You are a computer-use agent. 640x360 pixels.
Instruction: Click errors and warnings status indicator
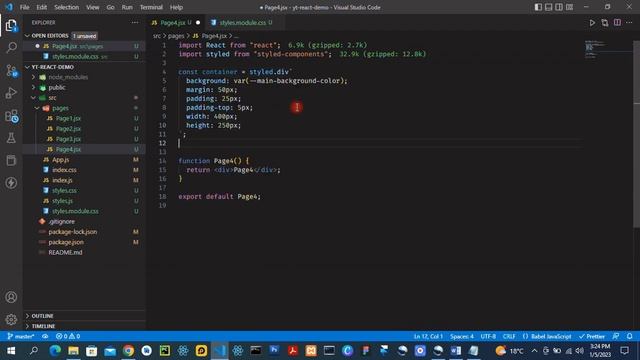(68, 336)
